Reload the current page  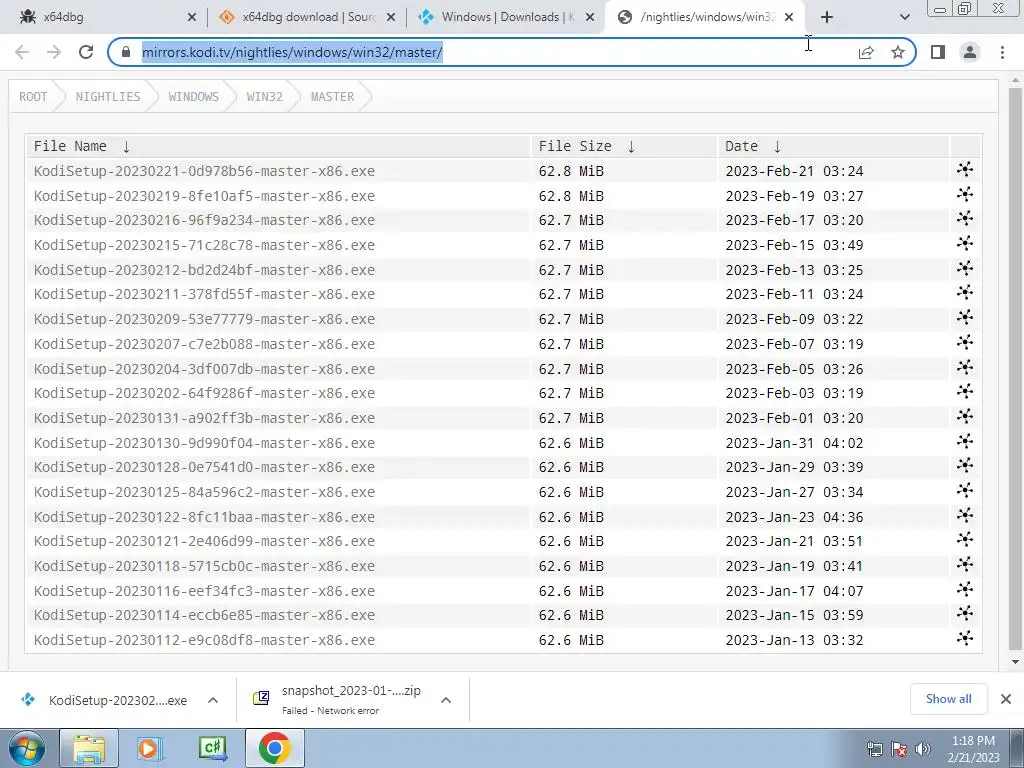(x=86, y=52)
